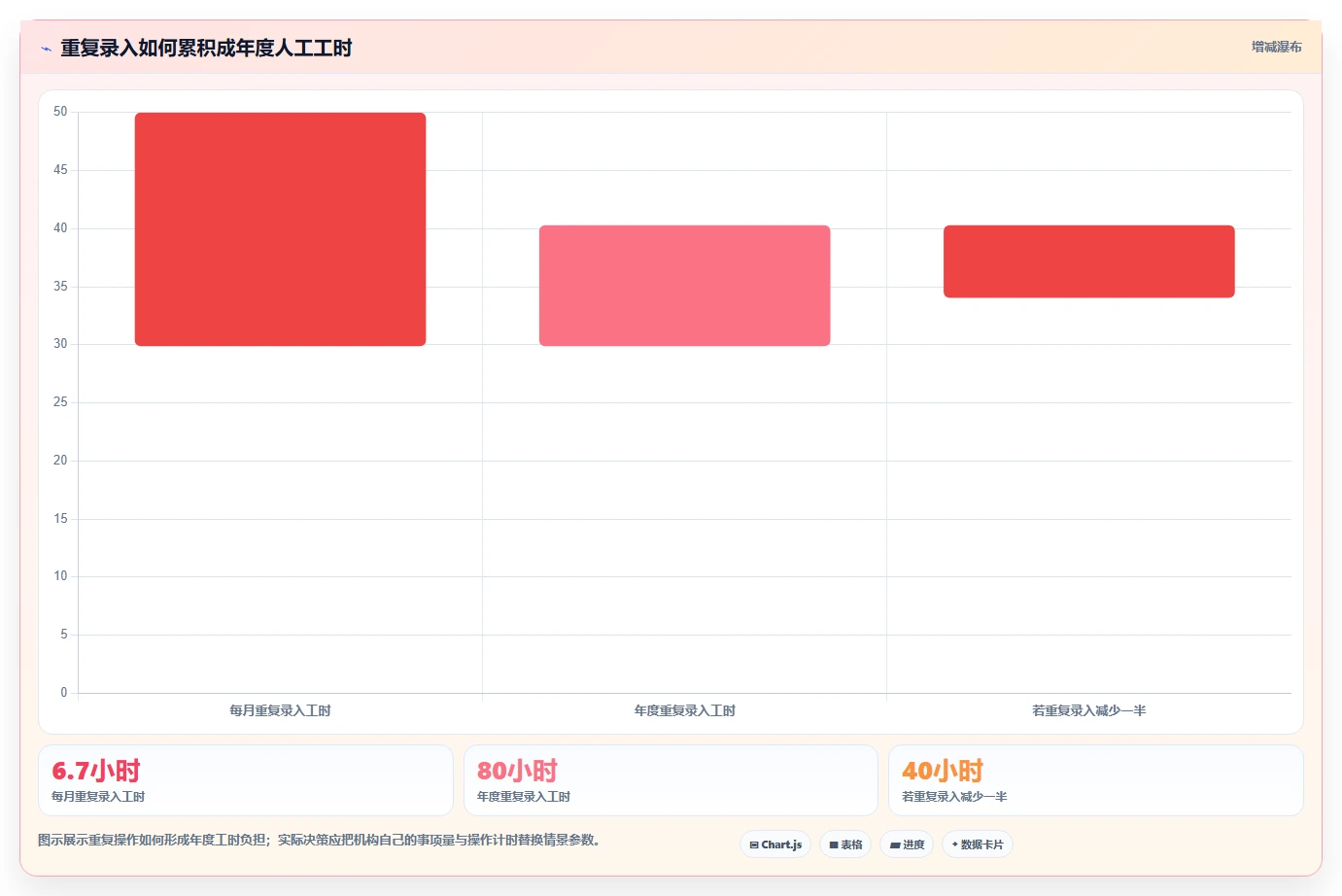Click the x-axis label 年度重复录入工时
1342x896 pixels.
684,710
